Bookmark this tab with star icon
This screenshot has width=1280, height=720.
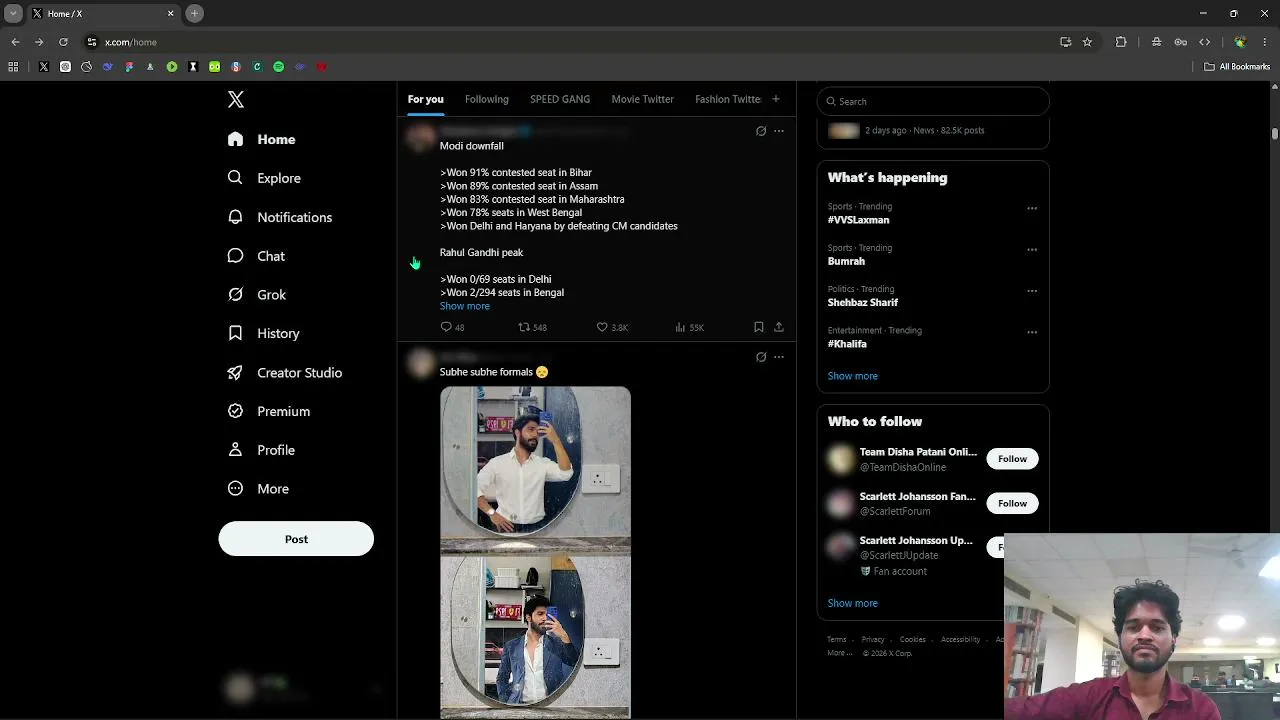pyautogui.click(x=1087, y=42)
